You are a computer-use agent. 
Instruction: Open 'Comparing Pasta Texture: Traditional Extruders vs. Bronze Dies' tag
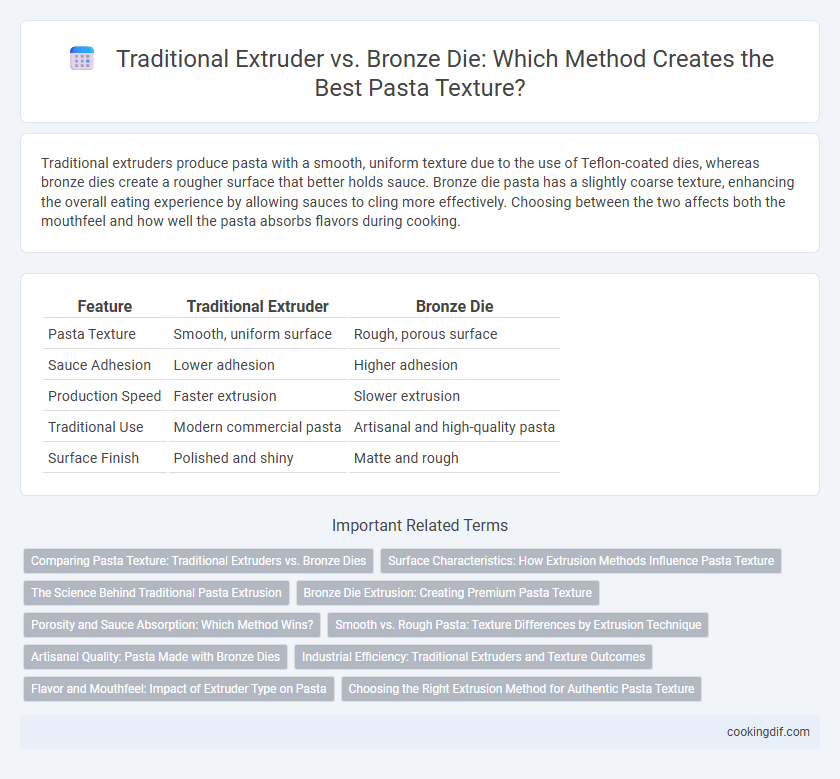[x=198, y=561]
